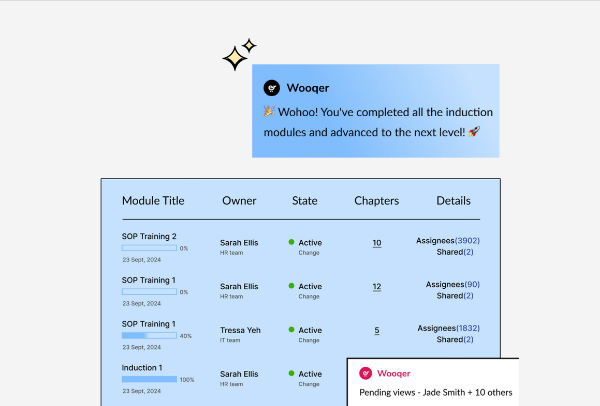Open the 5 chapters link

tap(377, 330)
